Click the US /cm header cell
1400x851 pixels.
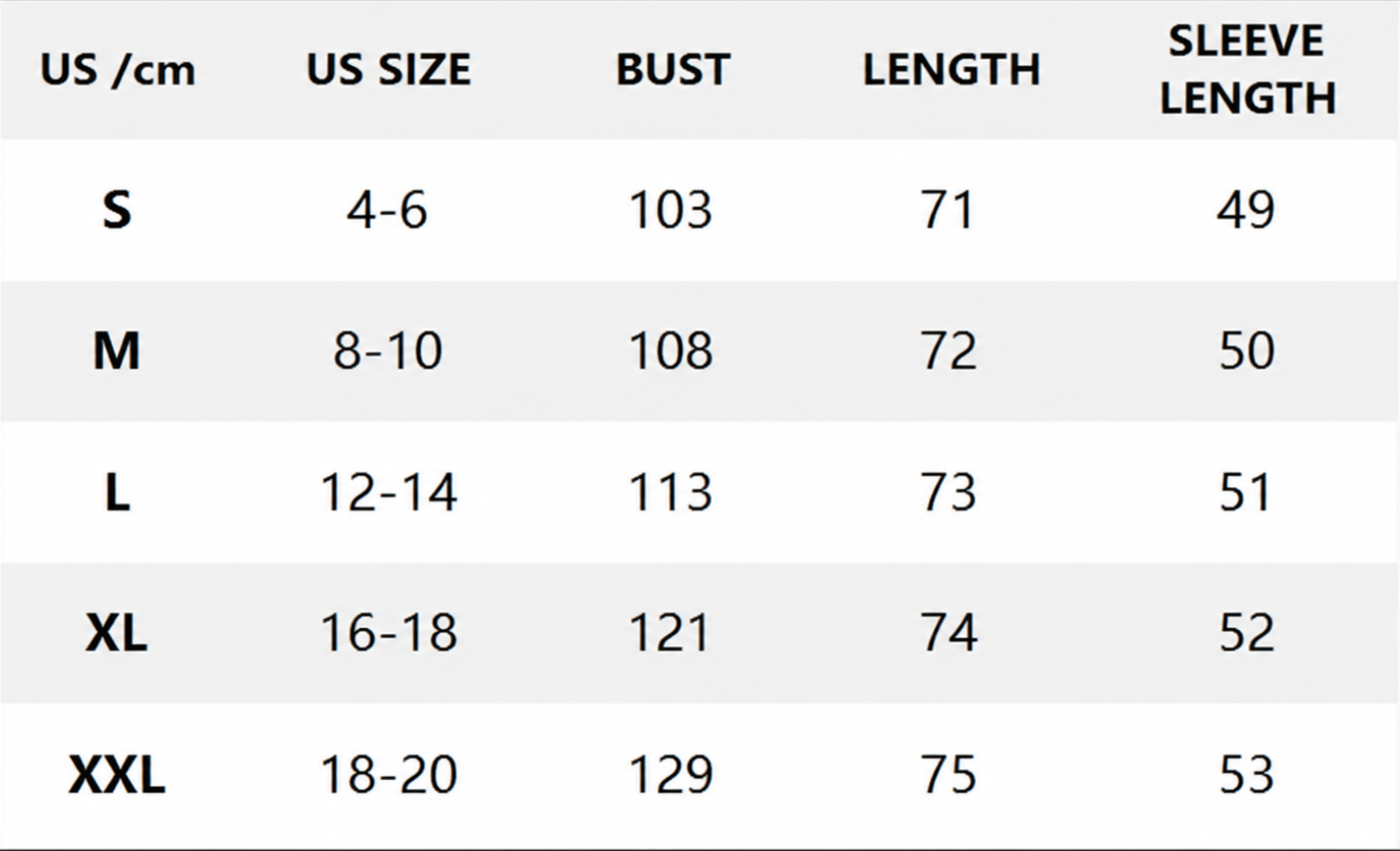tap(117, 70)
